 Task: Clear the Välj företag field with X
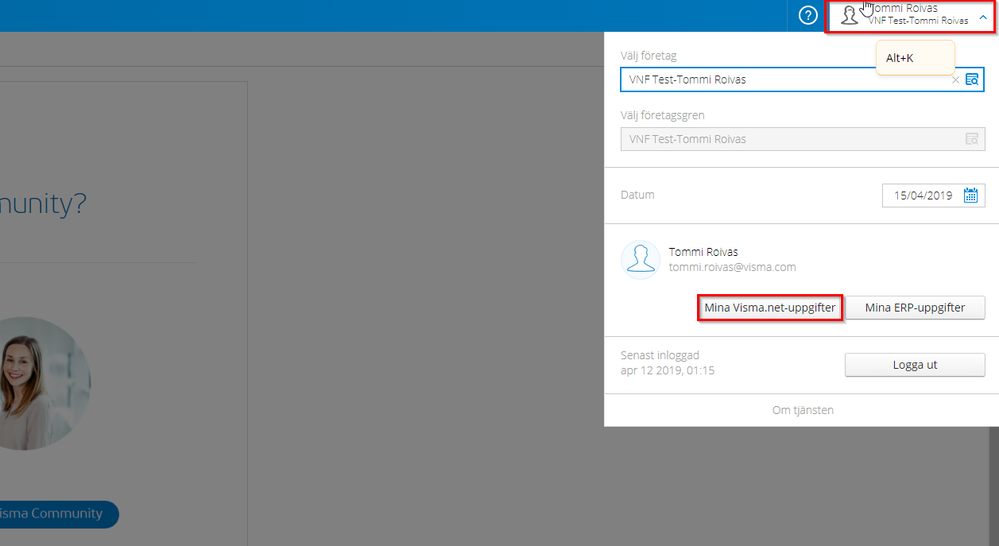tap(955, 80)
